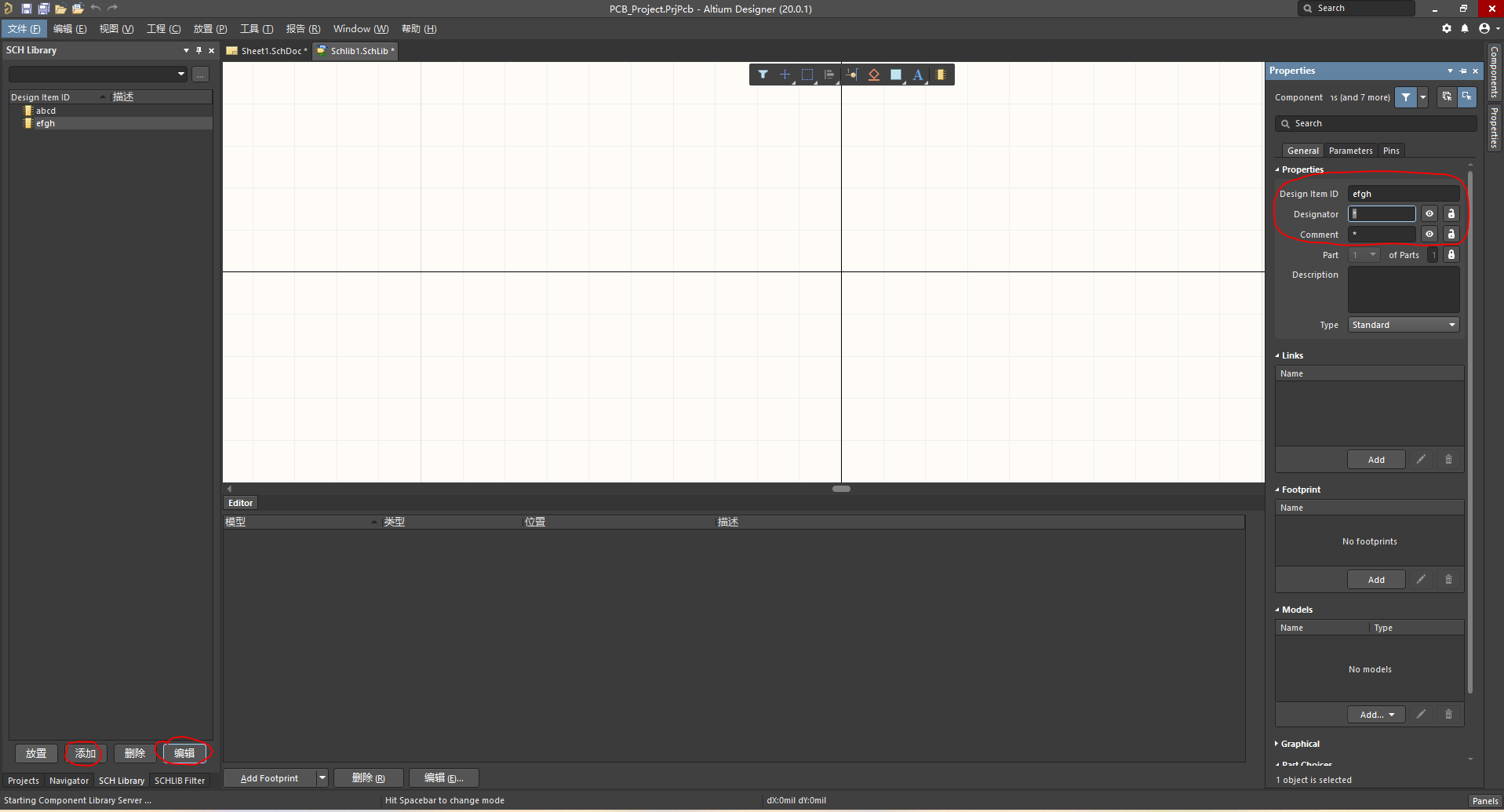Open a document using the folder icon
This screenshot has width=1504, height=812.
(x=60, y=9)
